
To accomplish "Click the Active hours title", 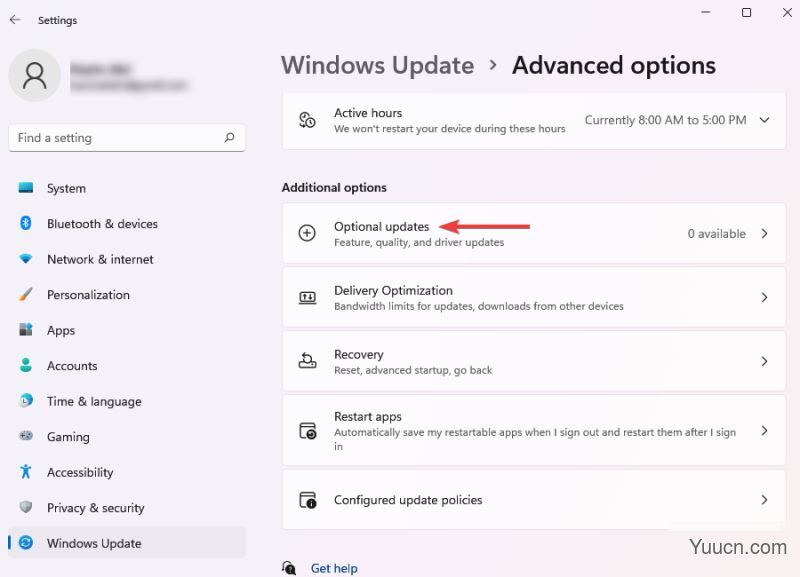I will coord(368,113).
